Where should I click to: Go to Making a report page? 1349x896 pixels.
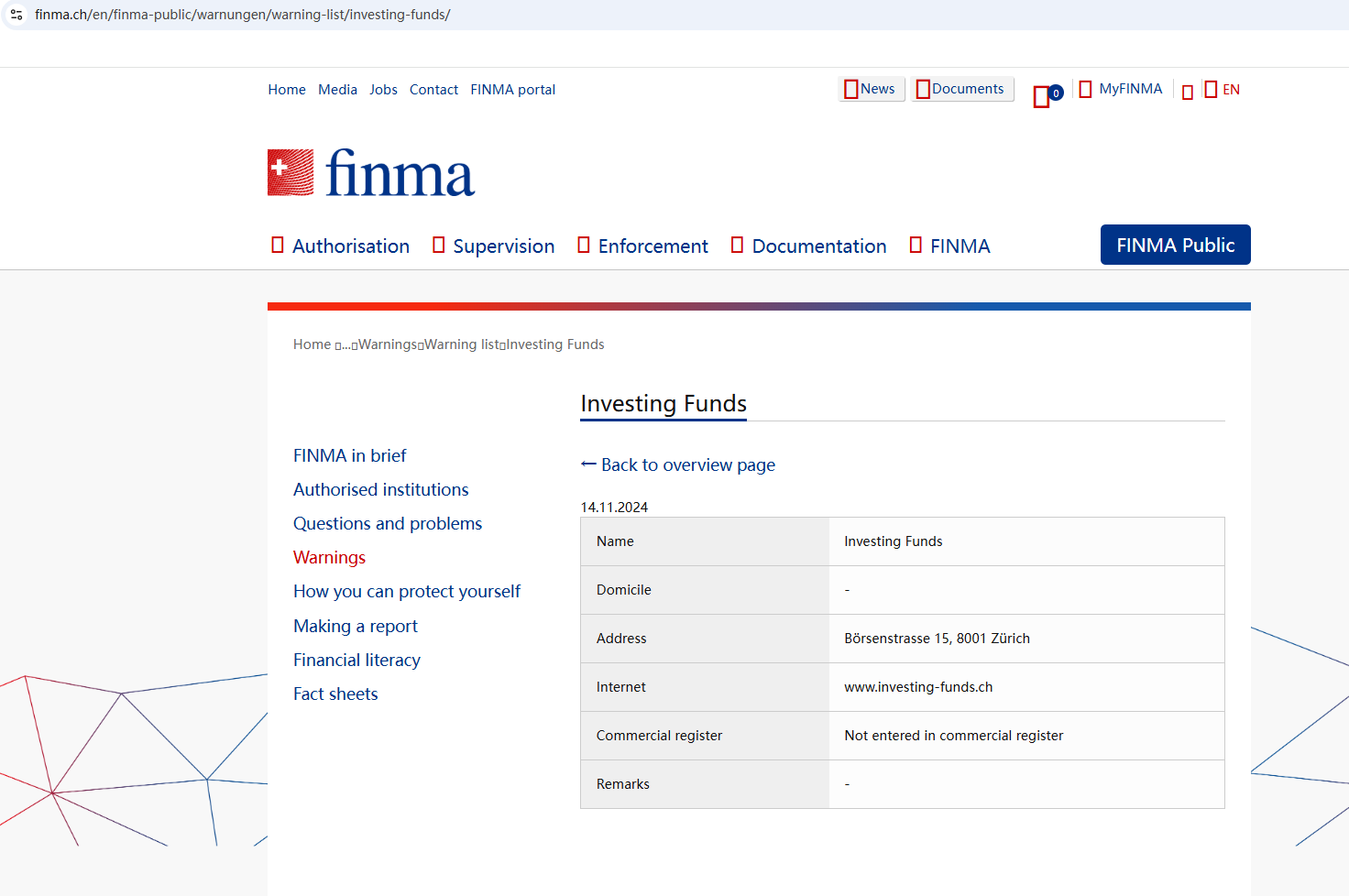355,626
